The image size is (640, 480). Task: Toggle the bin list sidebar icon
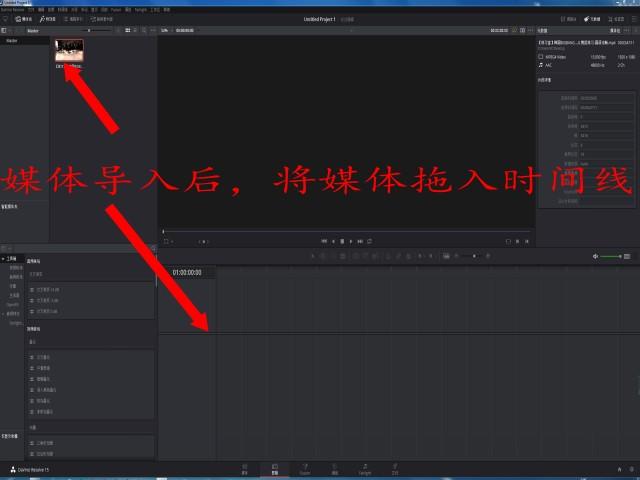4,31
